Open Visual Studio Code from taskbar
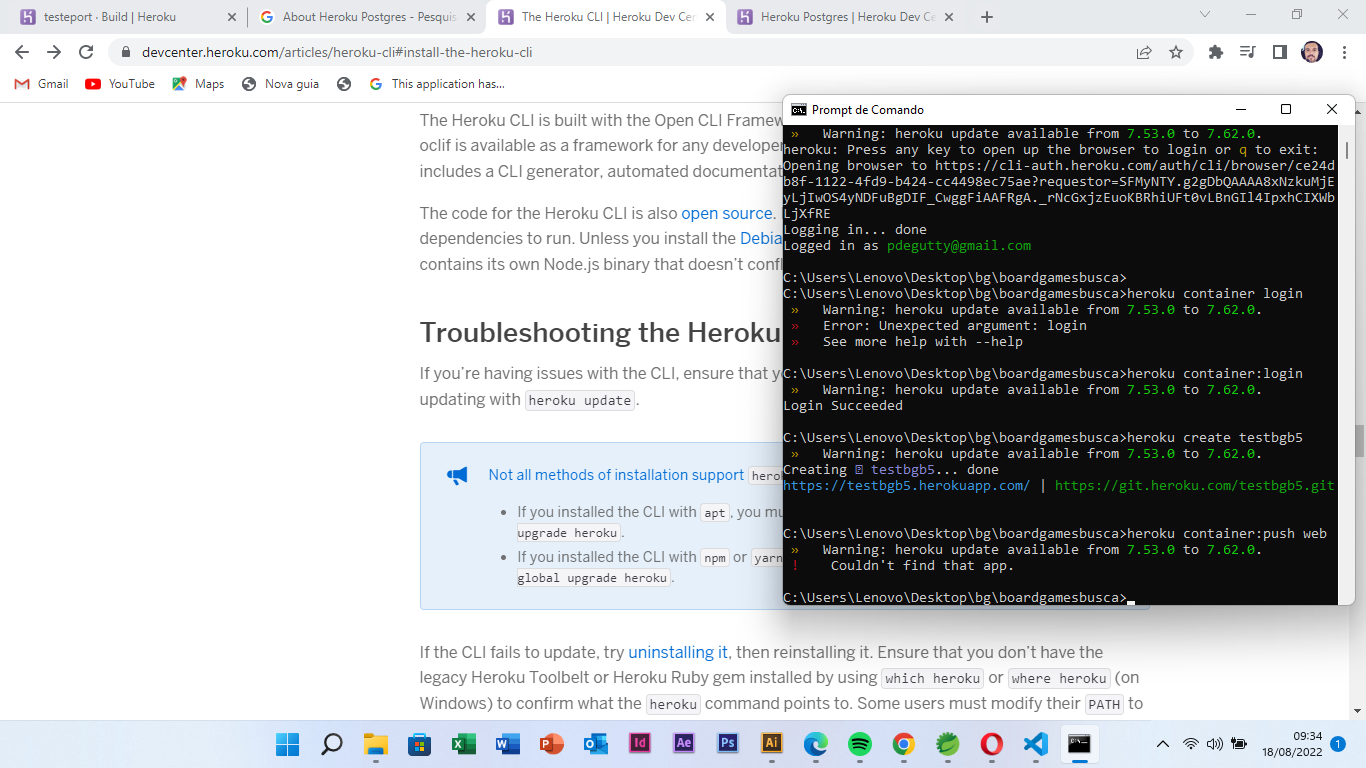 click(x=1036, y=744)
